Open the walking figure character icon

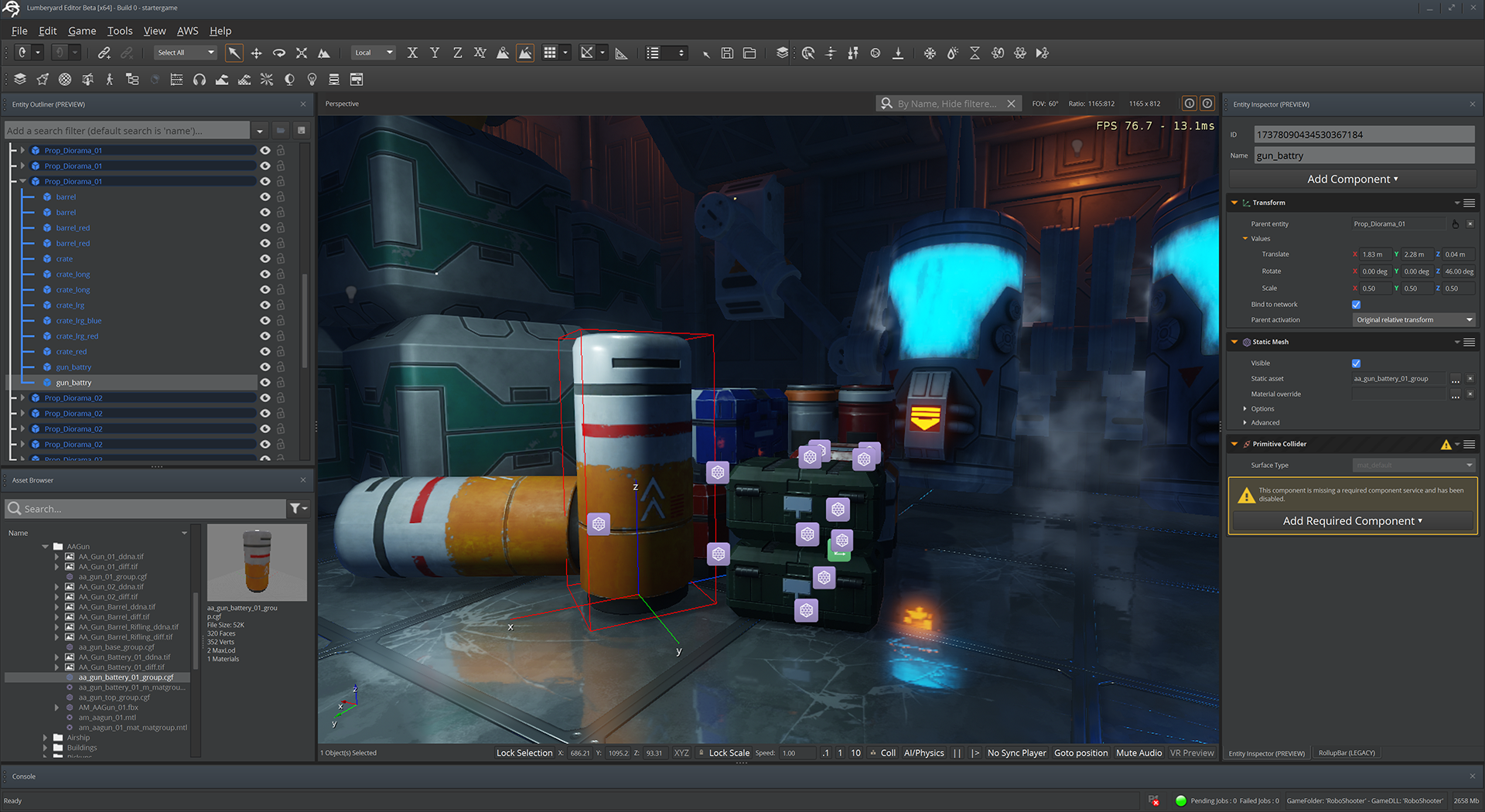(110, 79)
